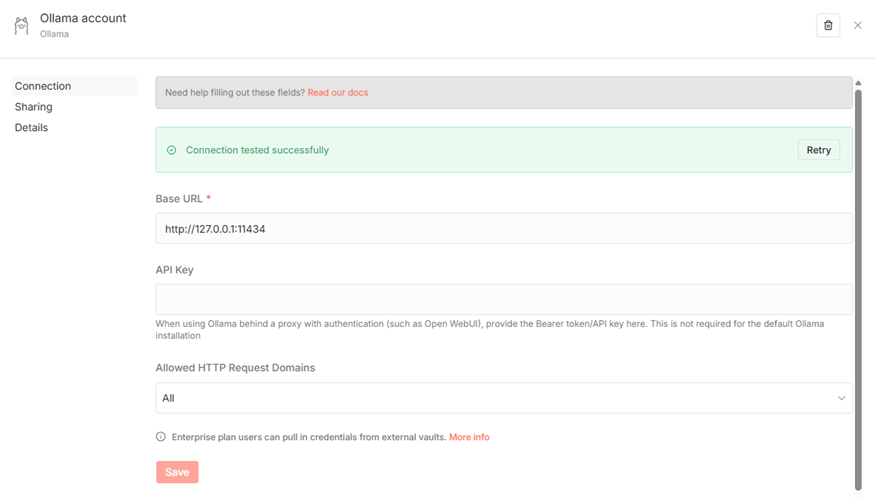
Task: Open the Allowed HTTP Request Domains dropdown
Action: click(503, 398)
